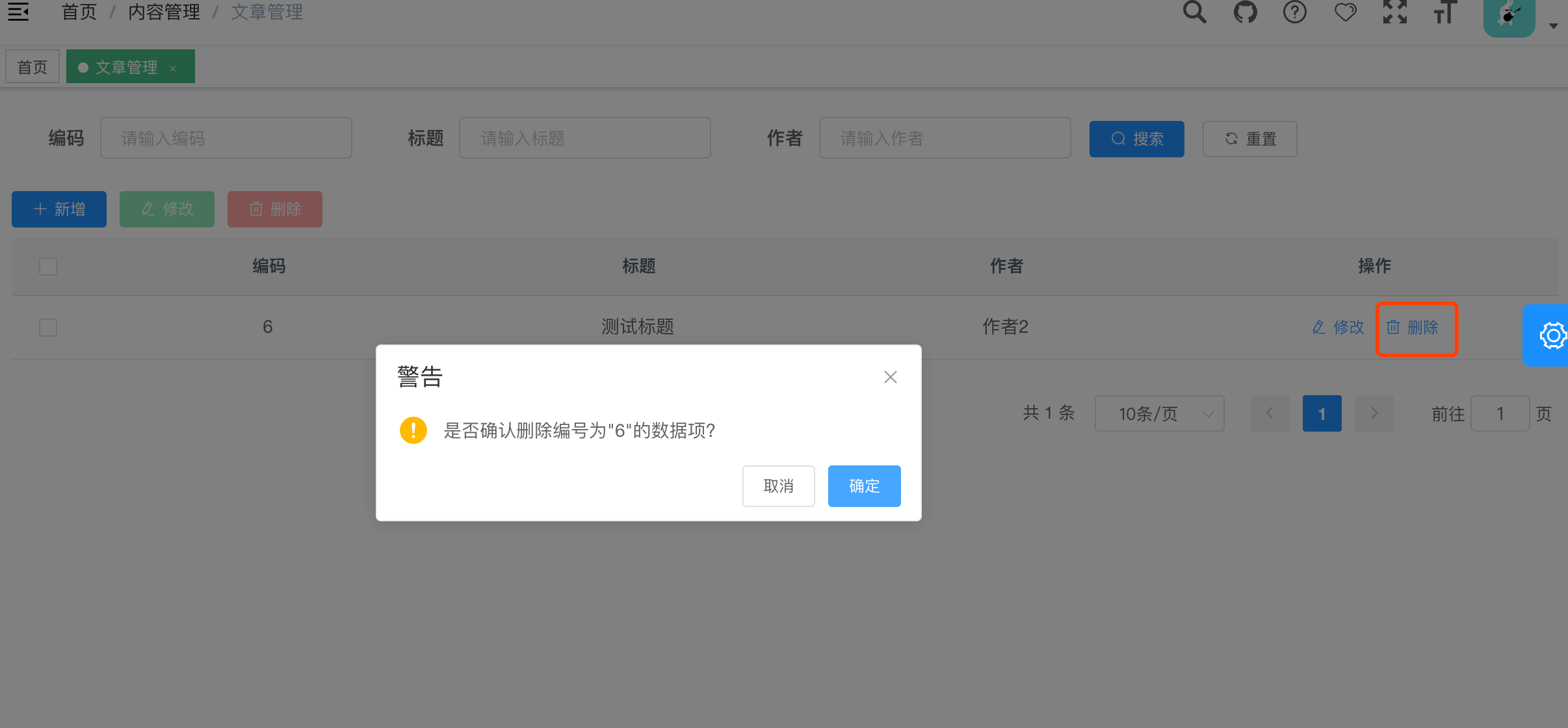The image size is (1568, 728).
Task: Select page 1 in pagination
Action: (x=1322, y=413)
